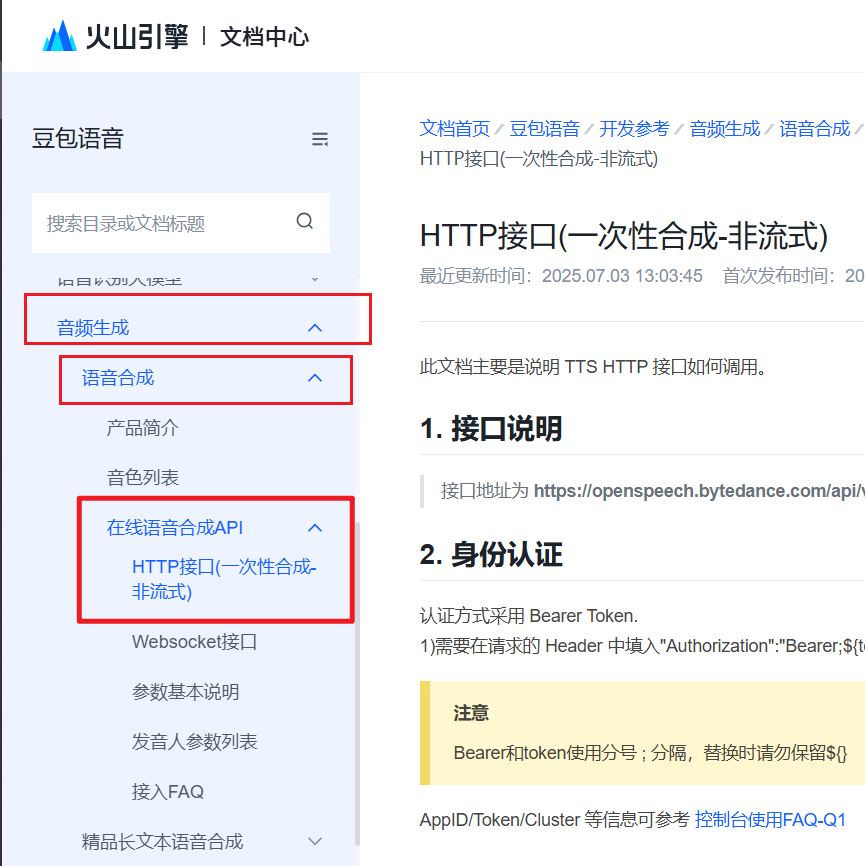Click the 开发参考 breadcrumb link
This screenshot has width=865, height=866.
click(x=634, y=128)
